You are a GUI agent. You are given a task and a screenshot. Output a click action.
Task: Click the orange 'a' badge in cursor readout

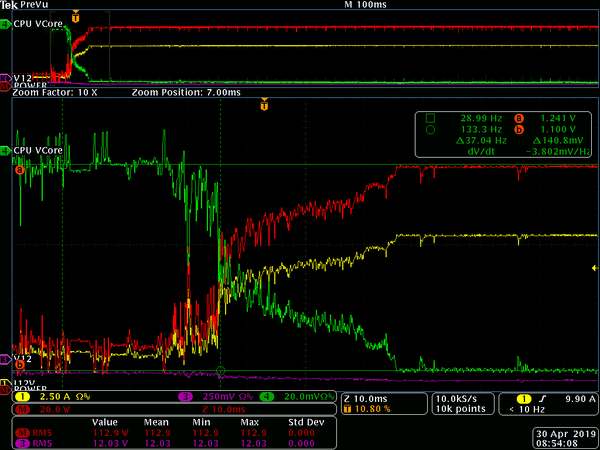(x=519, y=118)
